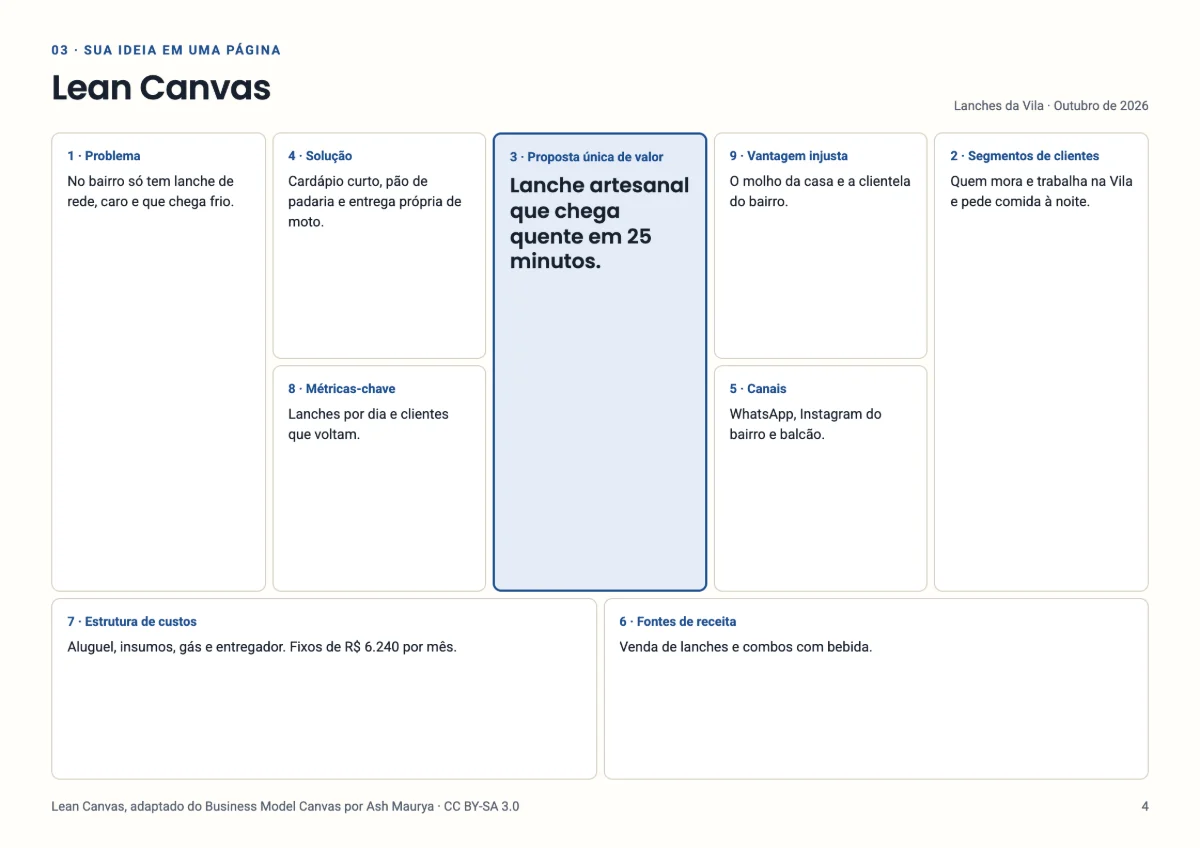Select the '6 · Fontes de receita' heading
Viewport: 1200px width, 848px height.
pos(678,622)
